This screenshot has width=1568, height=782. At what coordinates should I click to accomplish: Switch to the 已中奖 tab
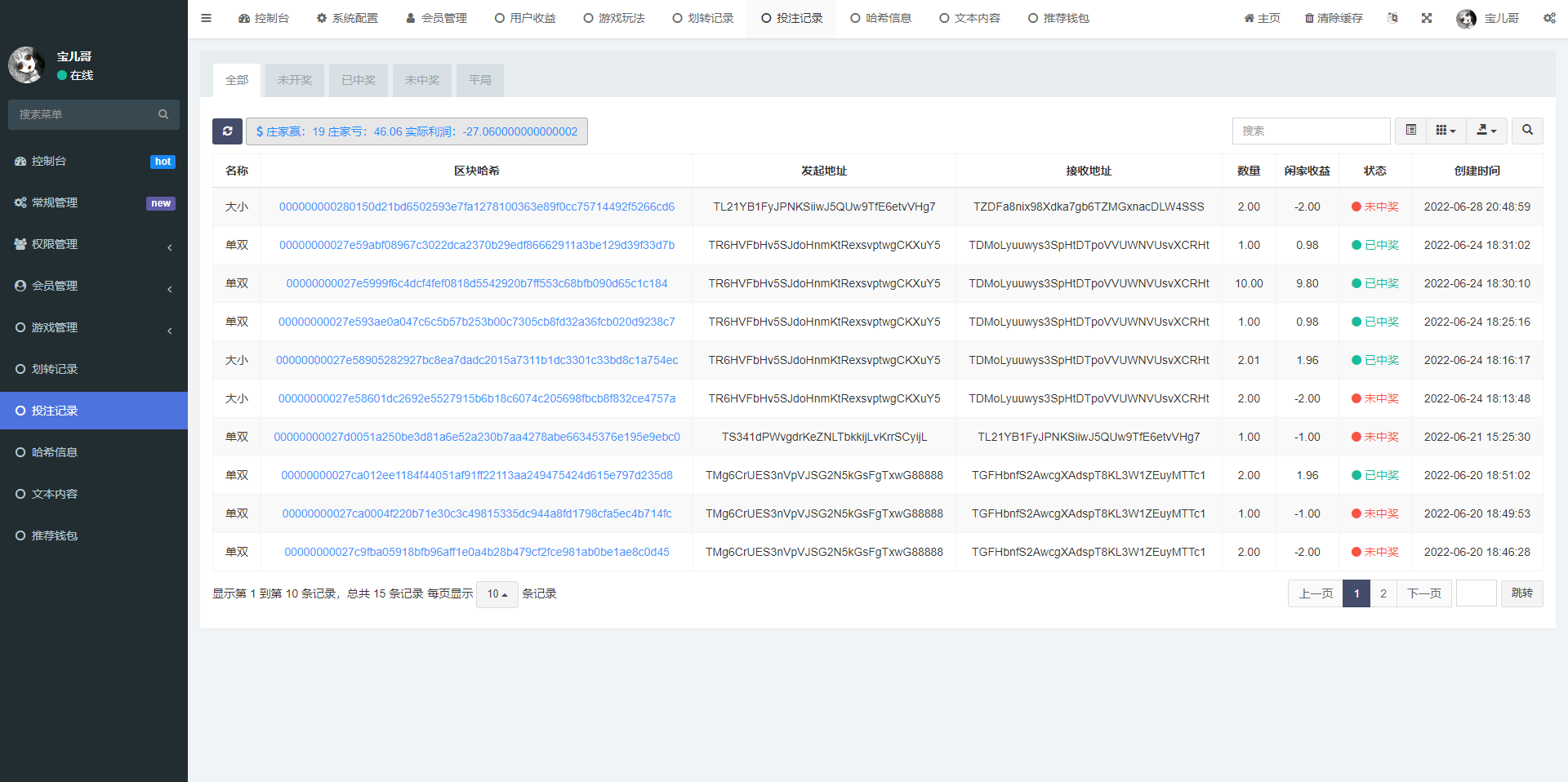[x=359, y=80]
